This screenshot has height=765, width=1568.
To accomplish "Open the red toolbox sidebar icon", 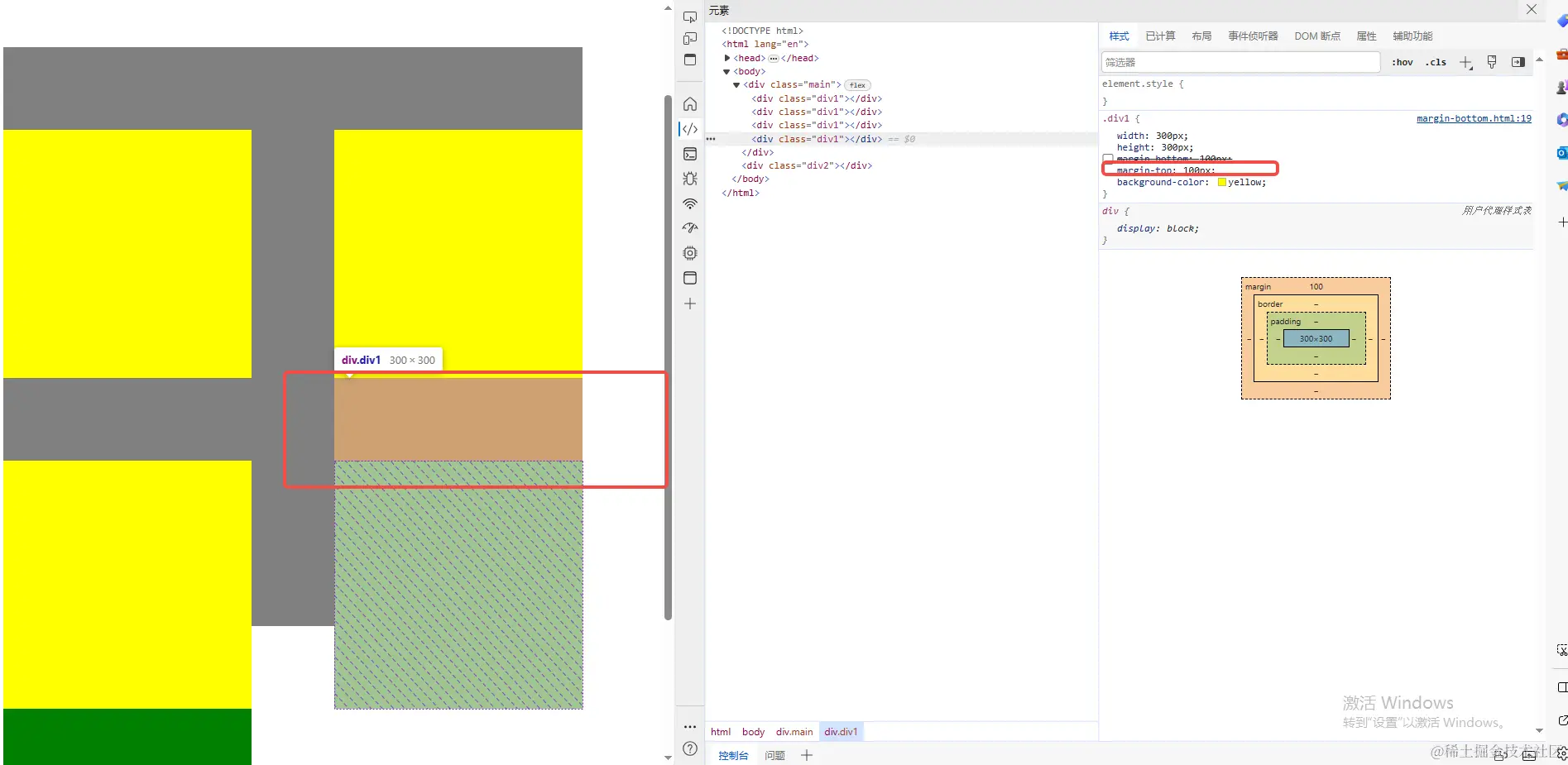I will pos(1561,55).
